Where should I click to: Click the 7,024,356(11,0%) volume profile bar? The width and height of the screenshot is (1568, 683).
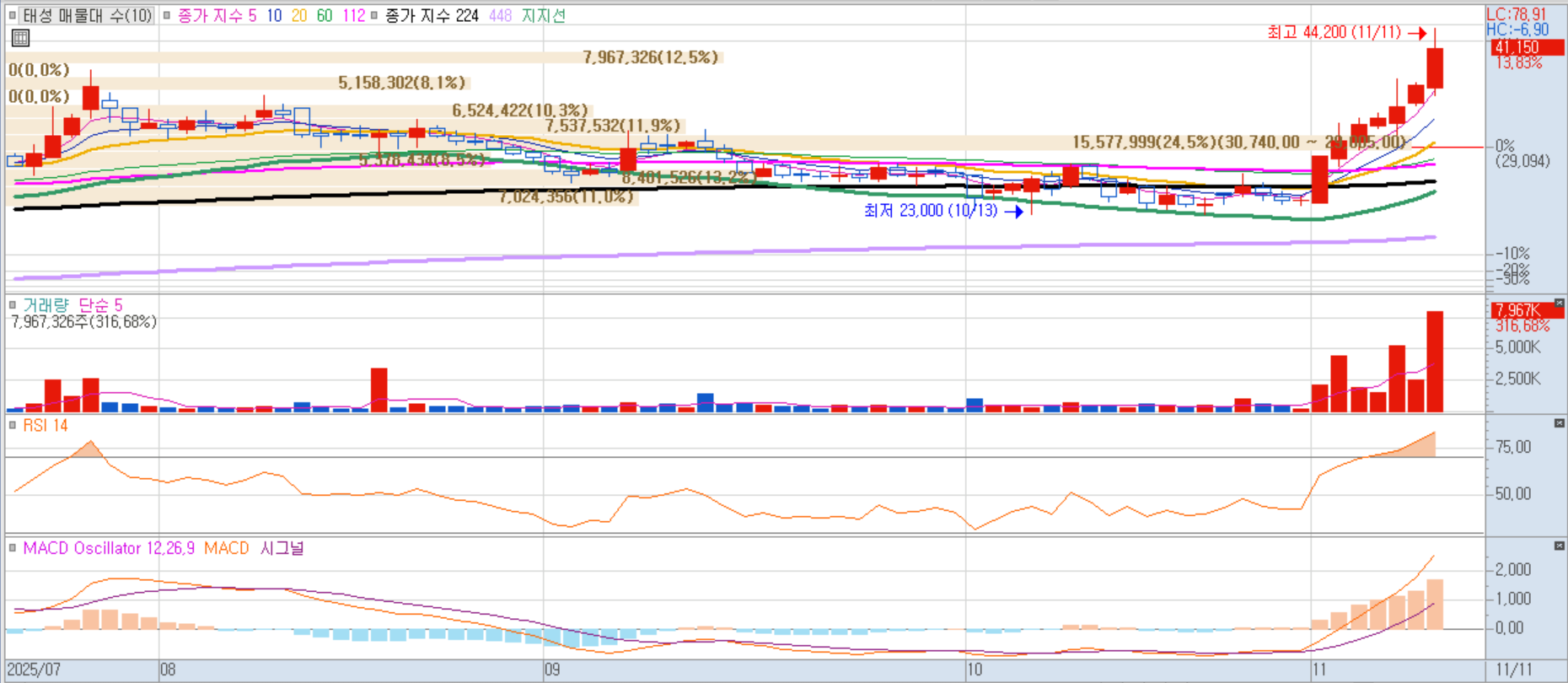322,197
